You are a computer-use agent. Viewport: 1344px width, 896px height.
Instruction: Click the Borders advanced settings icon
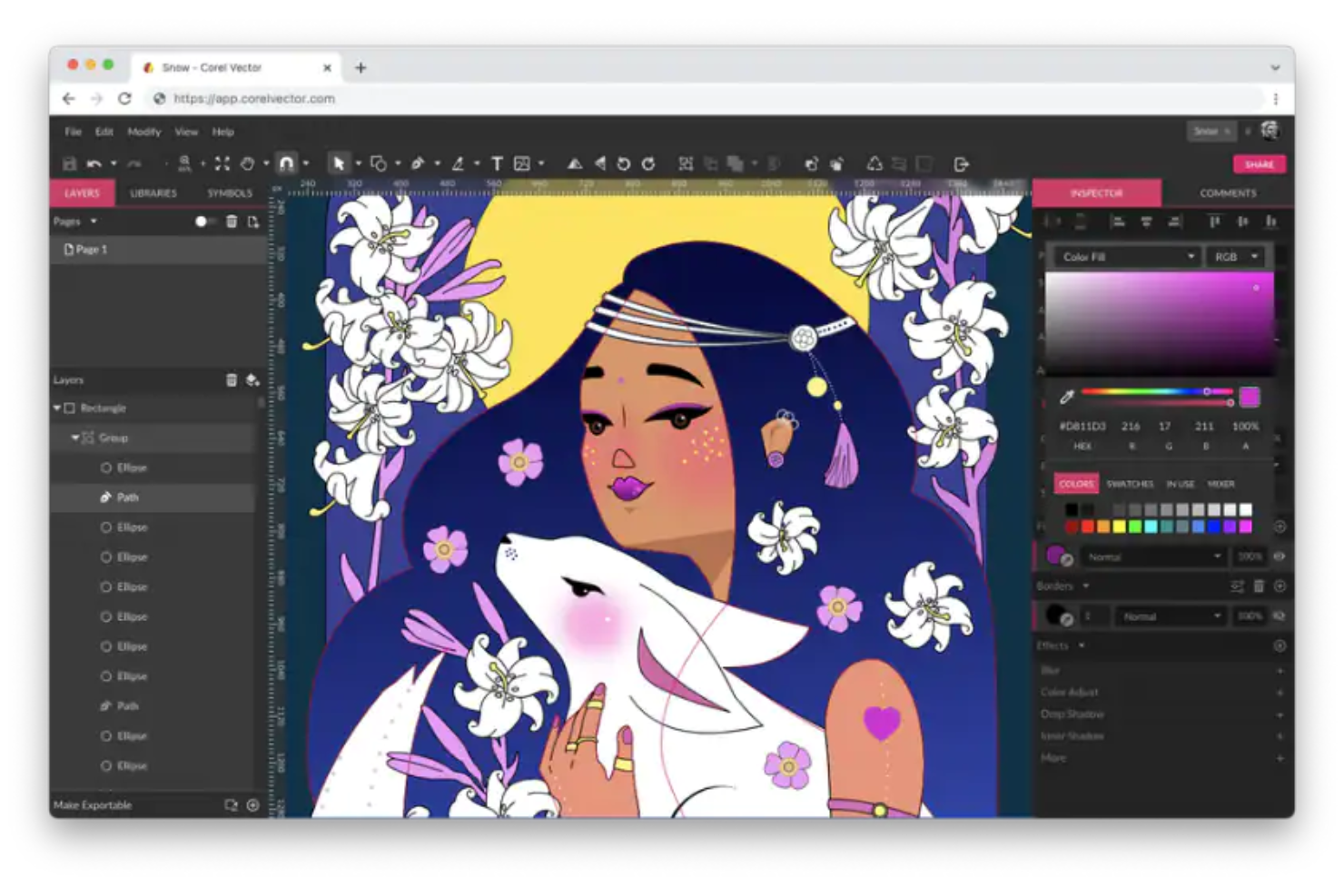[x=1237, y=586]
